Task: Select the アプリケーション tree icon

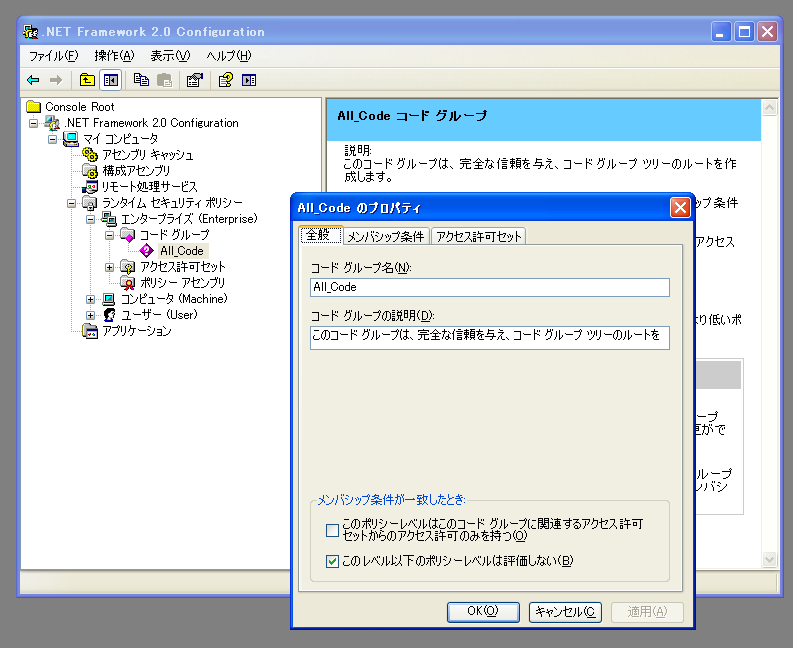Action: pyautogui.click(x=90, y=331)
